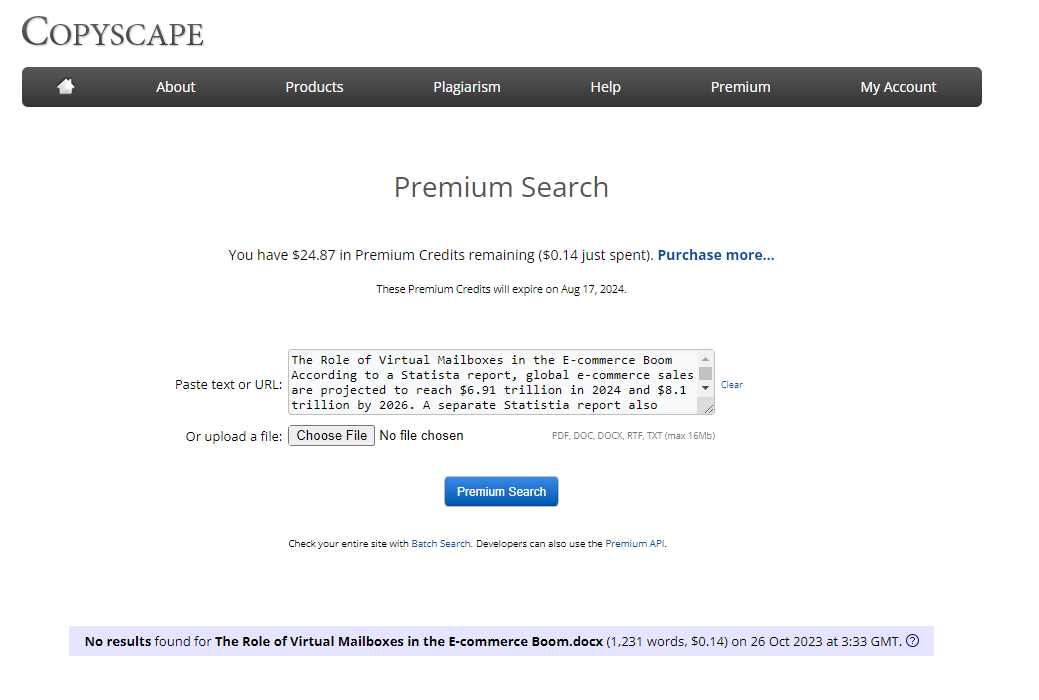Go to the home page icon
1039x700 pixels.
click(66, 87)
